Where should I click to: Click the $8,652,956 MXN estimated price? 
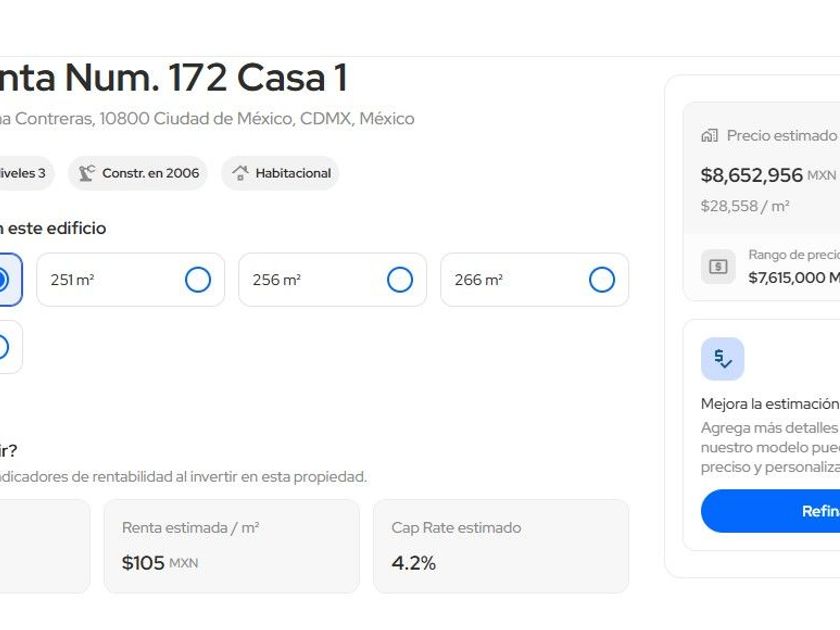pos(752,175)
